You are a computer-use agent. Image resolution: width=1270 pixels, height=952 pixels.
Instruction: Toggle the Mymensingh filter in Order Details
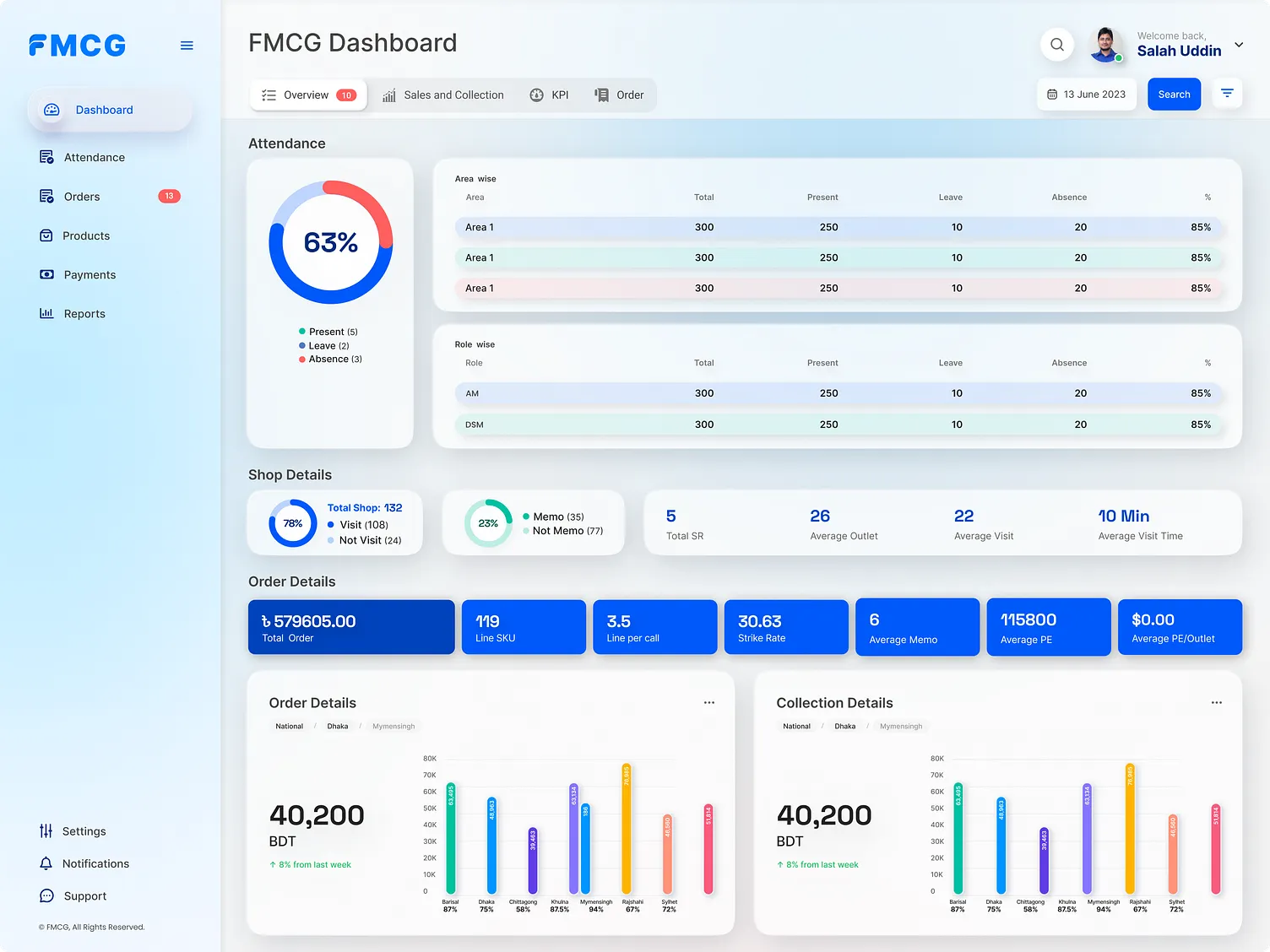393,726
